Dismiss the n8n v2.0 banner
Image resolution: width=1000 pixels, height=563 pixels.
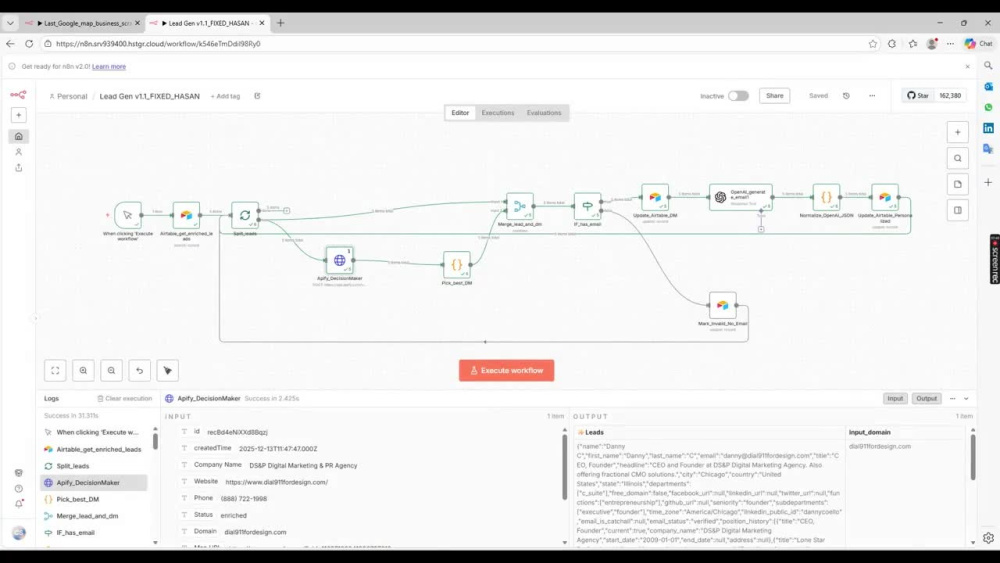click(x=967, y=66)
